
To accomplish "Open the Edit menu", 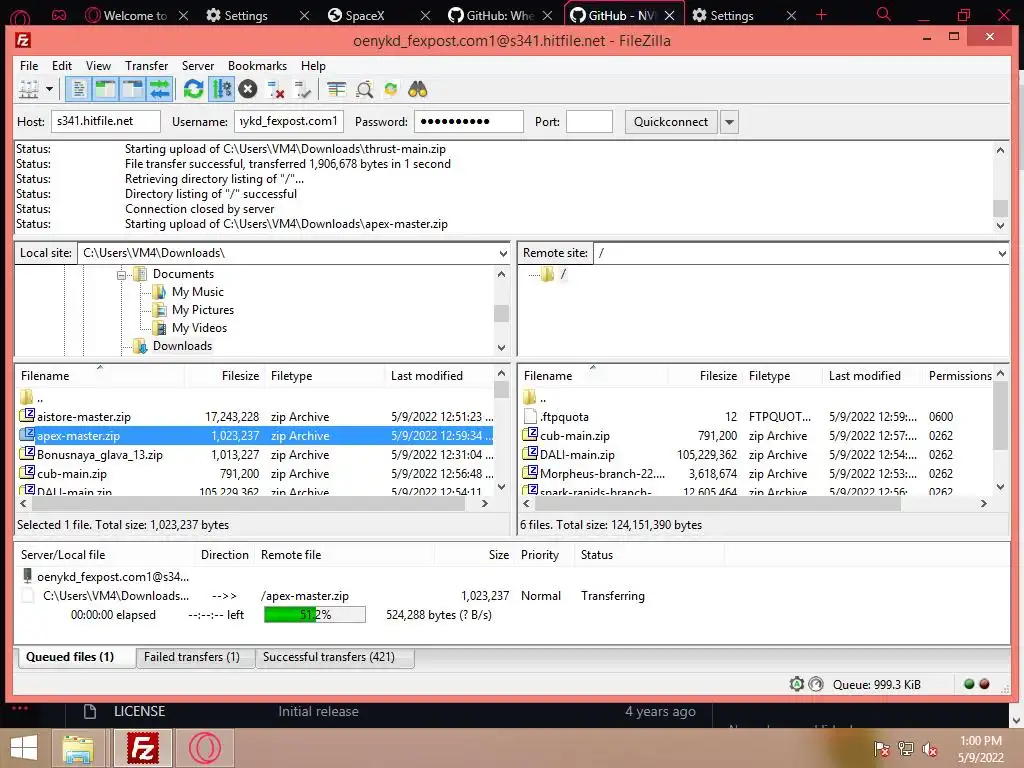I will pos(62,65).
